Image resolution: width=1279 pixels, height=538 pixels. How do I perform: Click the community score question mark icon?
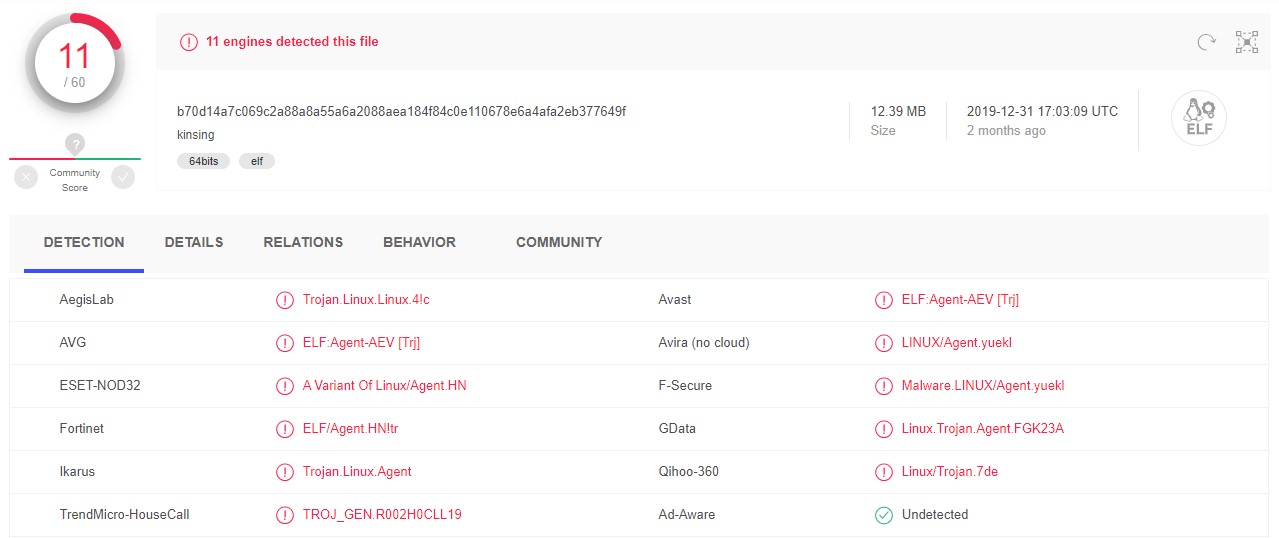(75, 144)
